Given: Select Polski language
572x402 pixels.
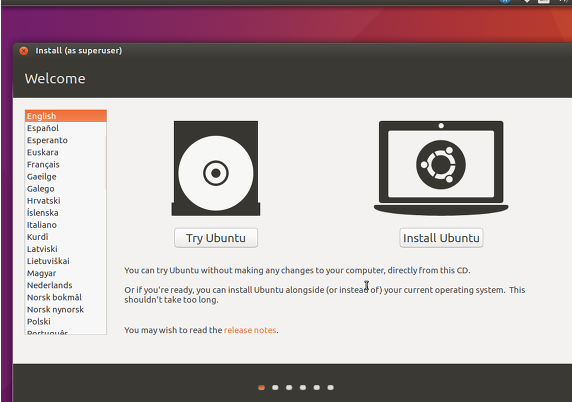Looking at the screenshot, I should click(66, 321).
